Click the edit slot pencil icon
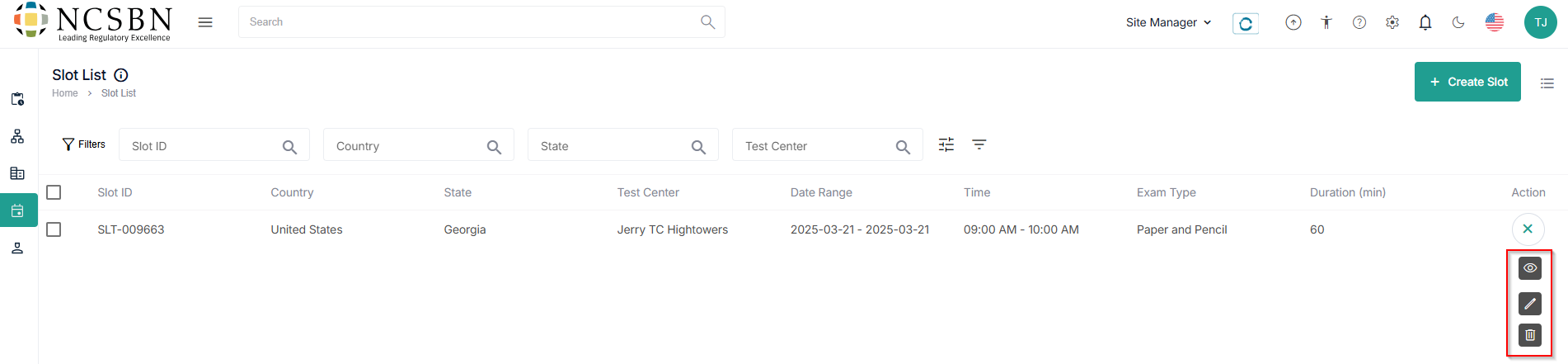This screenshot has width=1568, height=364. (1529, 304)
